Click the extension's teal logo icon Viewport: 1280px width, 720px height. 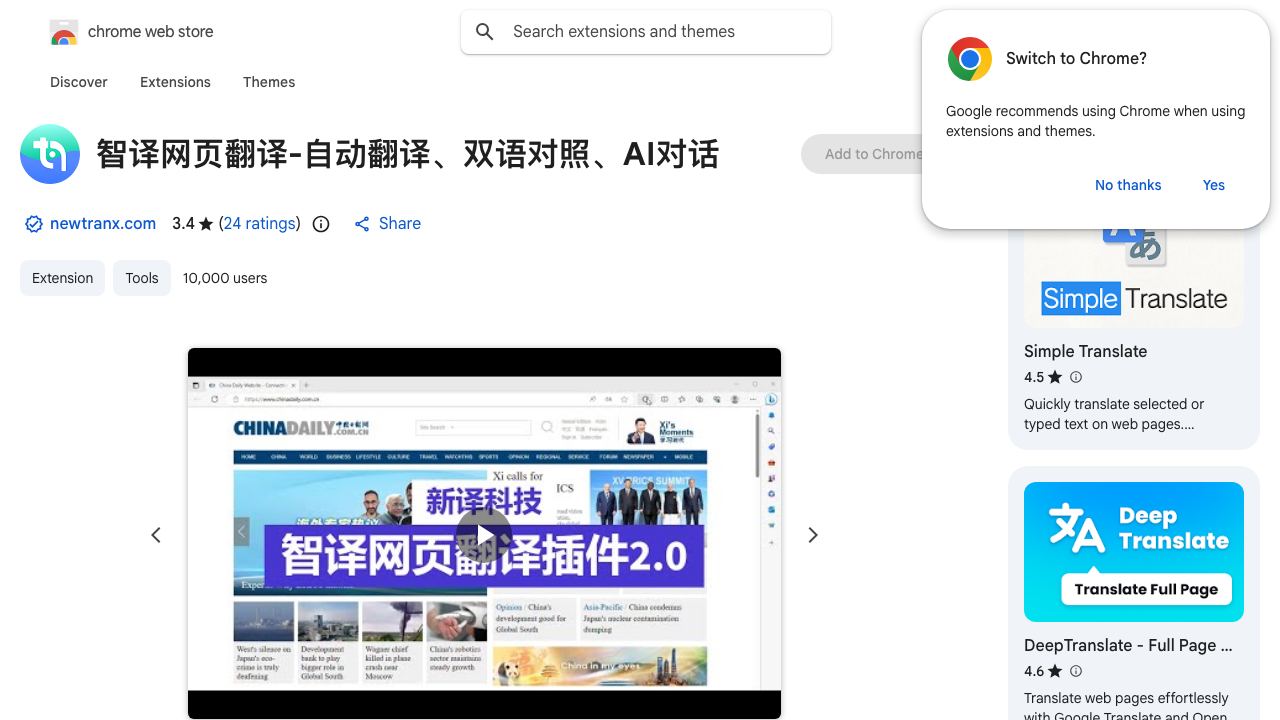click(x=50, y=154)
